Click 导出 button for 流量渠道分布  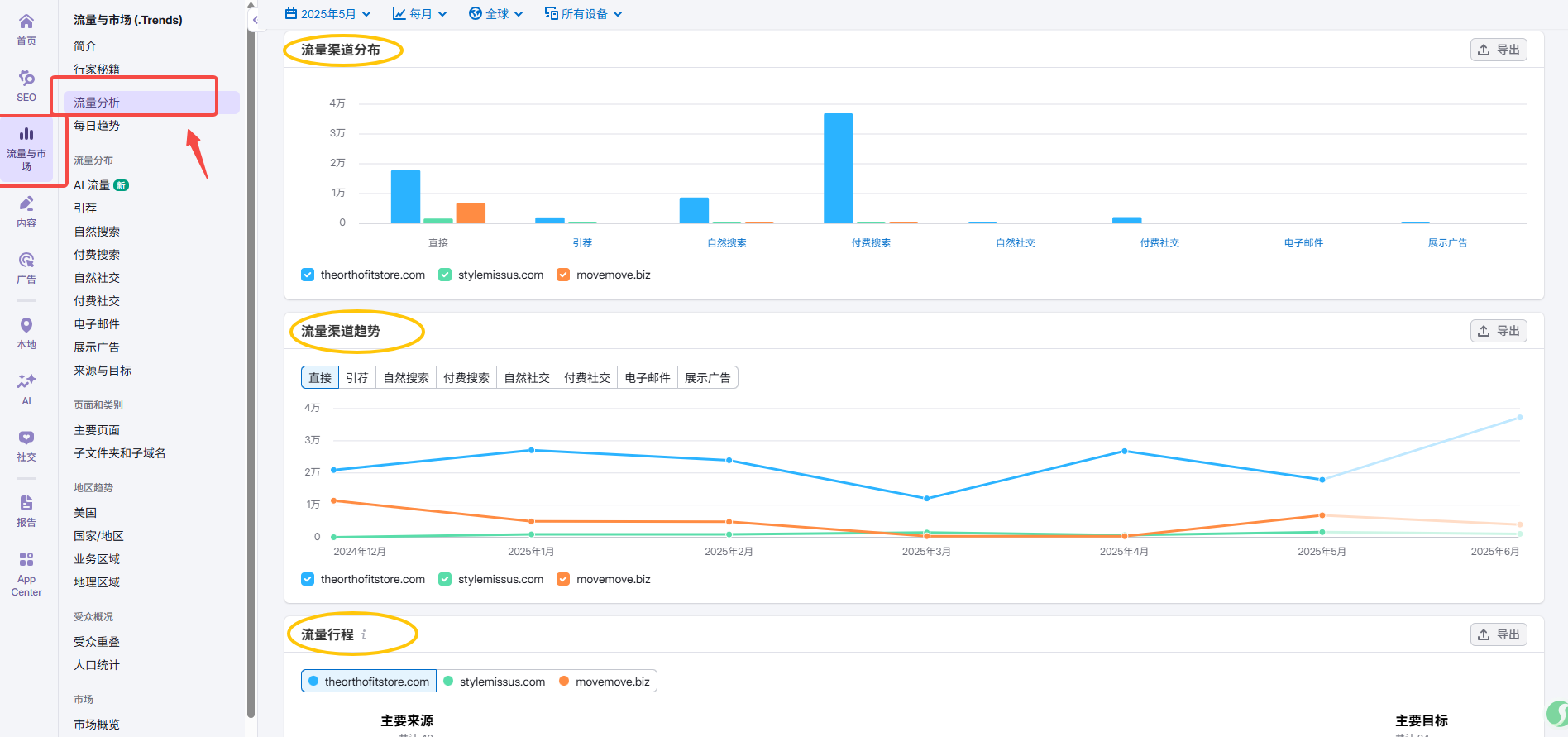(x=1499, y=50)
